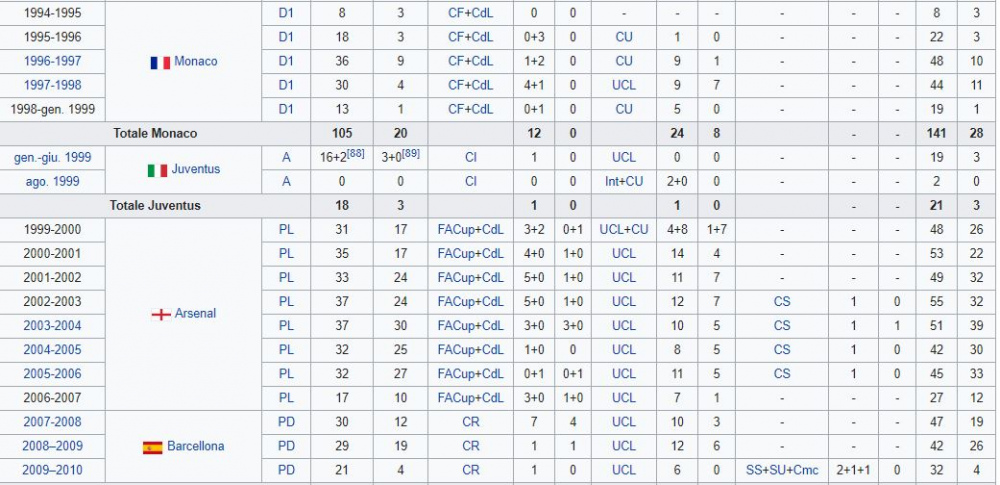The width and height of the screenshot is (1000, 485).
Task: Open the Juventus club link
Action: click(x=196, y=169)
